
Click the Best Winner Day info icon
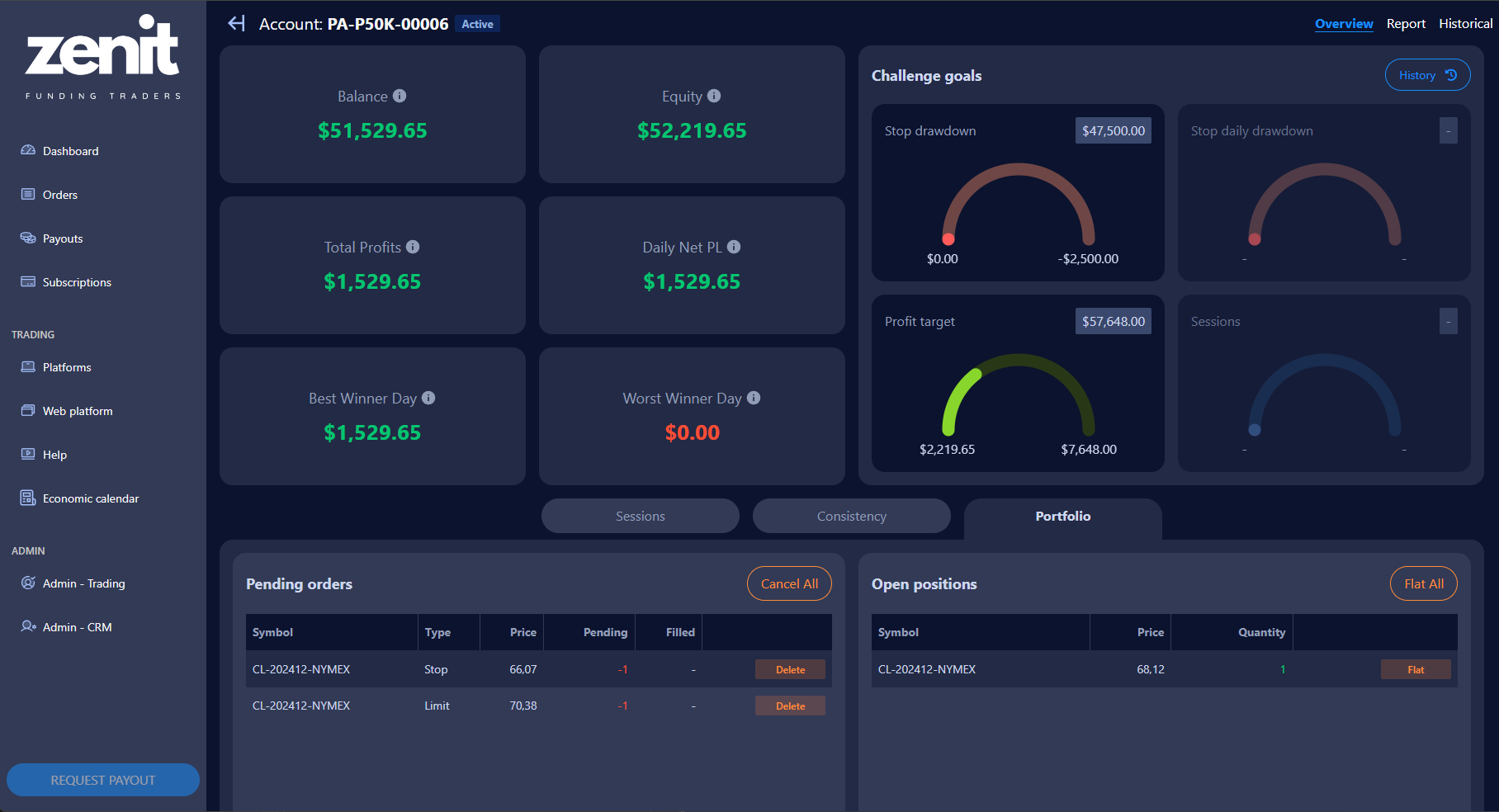point(428,398)
